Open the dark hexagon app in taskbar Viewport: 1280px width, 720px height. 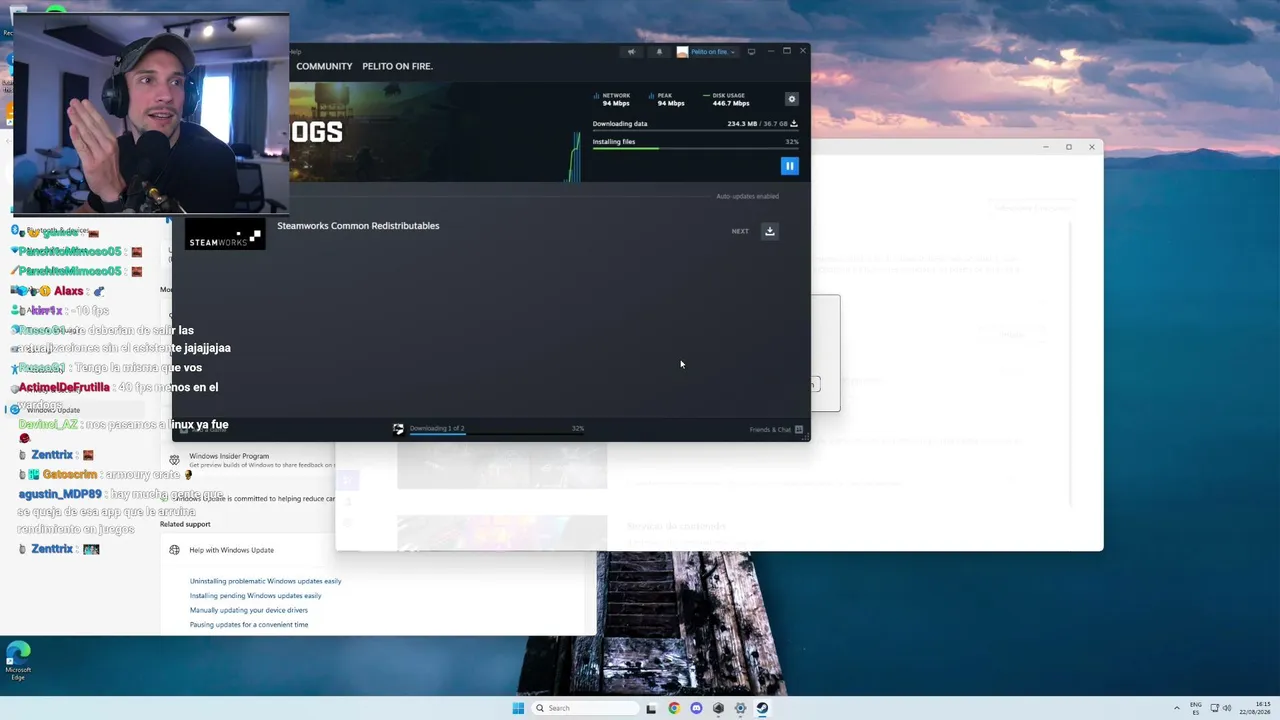[x=718, y=708]
